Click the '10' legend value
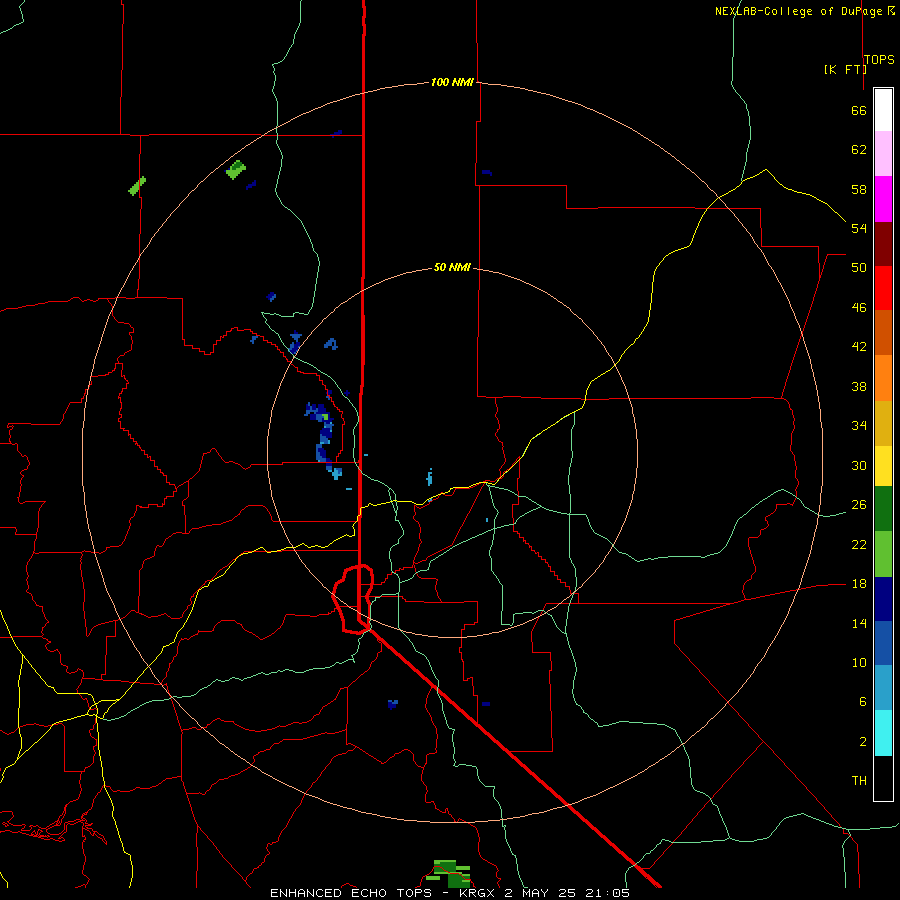 tap(859, 662)
